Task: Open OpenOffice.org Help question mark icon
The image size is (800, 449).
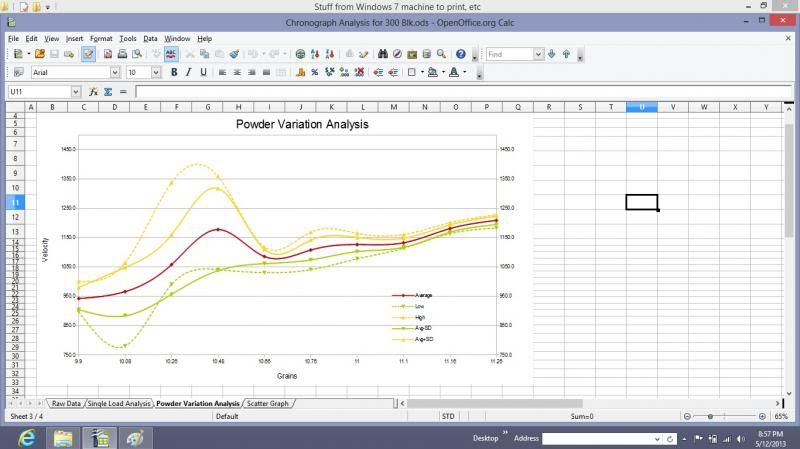Action: tap(461, 54)
